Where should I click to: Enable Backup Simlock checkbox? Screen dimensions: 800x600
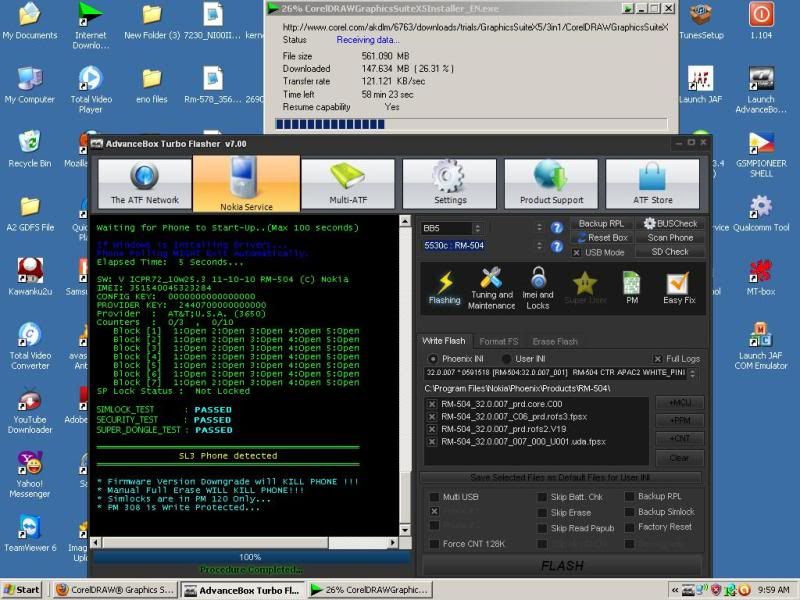(x=630, y=512)
